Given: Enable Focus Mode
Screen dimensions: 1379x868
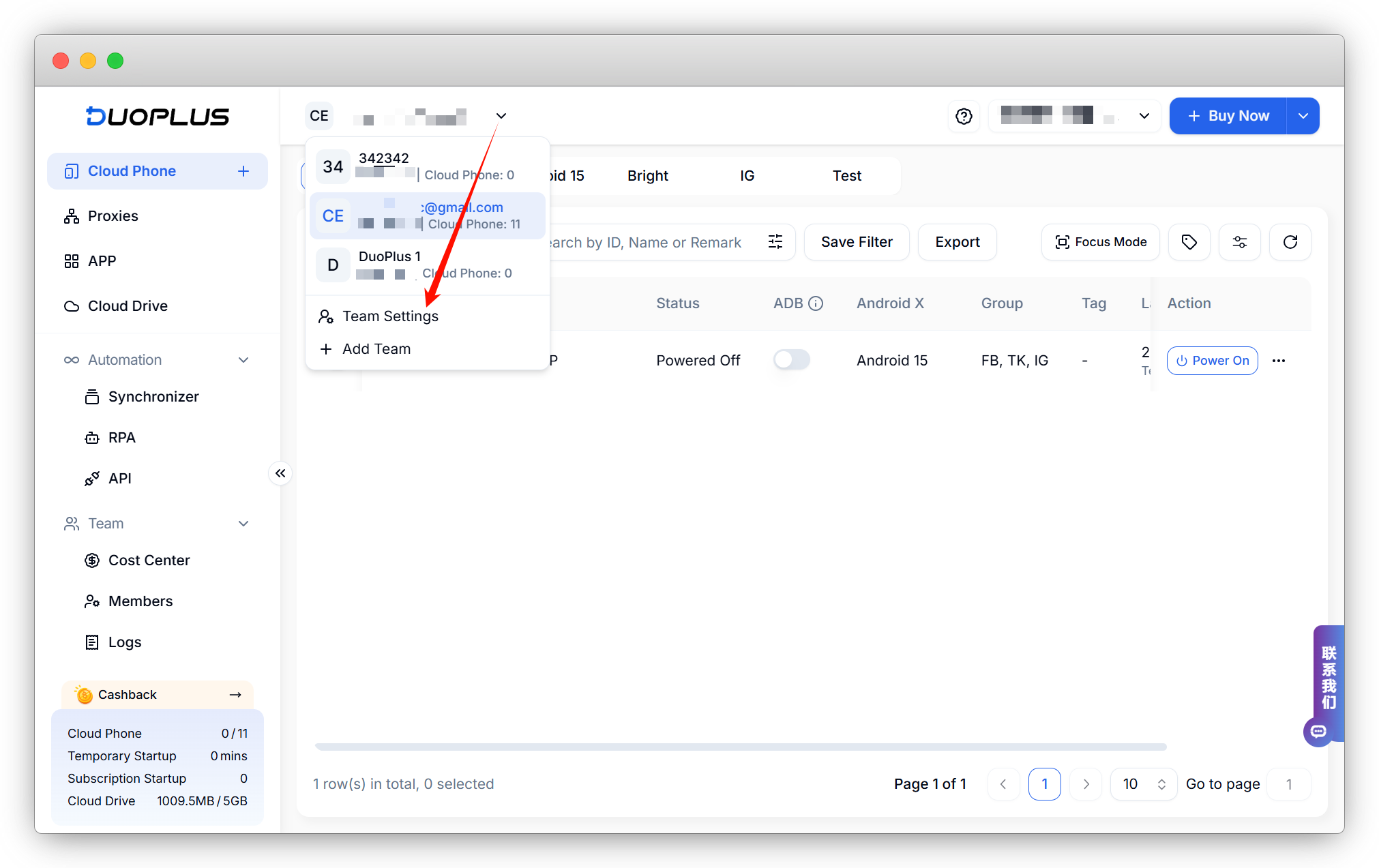Looking at the screenshot, I should pyautogui.click(x=1100, y=242).
